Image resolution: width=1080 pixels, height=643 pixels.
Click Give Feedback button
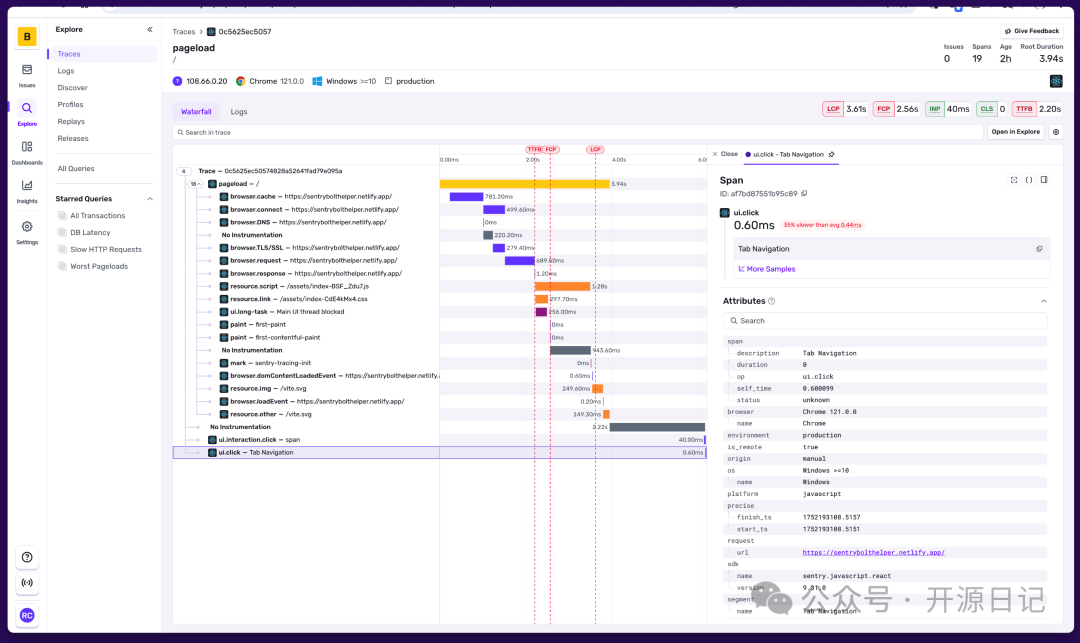[x=1031, y=31]
